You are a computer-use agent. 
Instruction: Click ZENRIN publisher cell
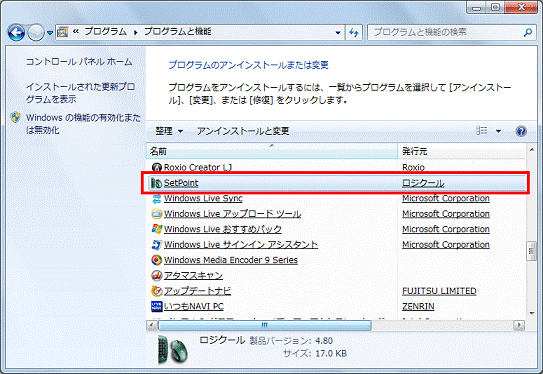418,306
